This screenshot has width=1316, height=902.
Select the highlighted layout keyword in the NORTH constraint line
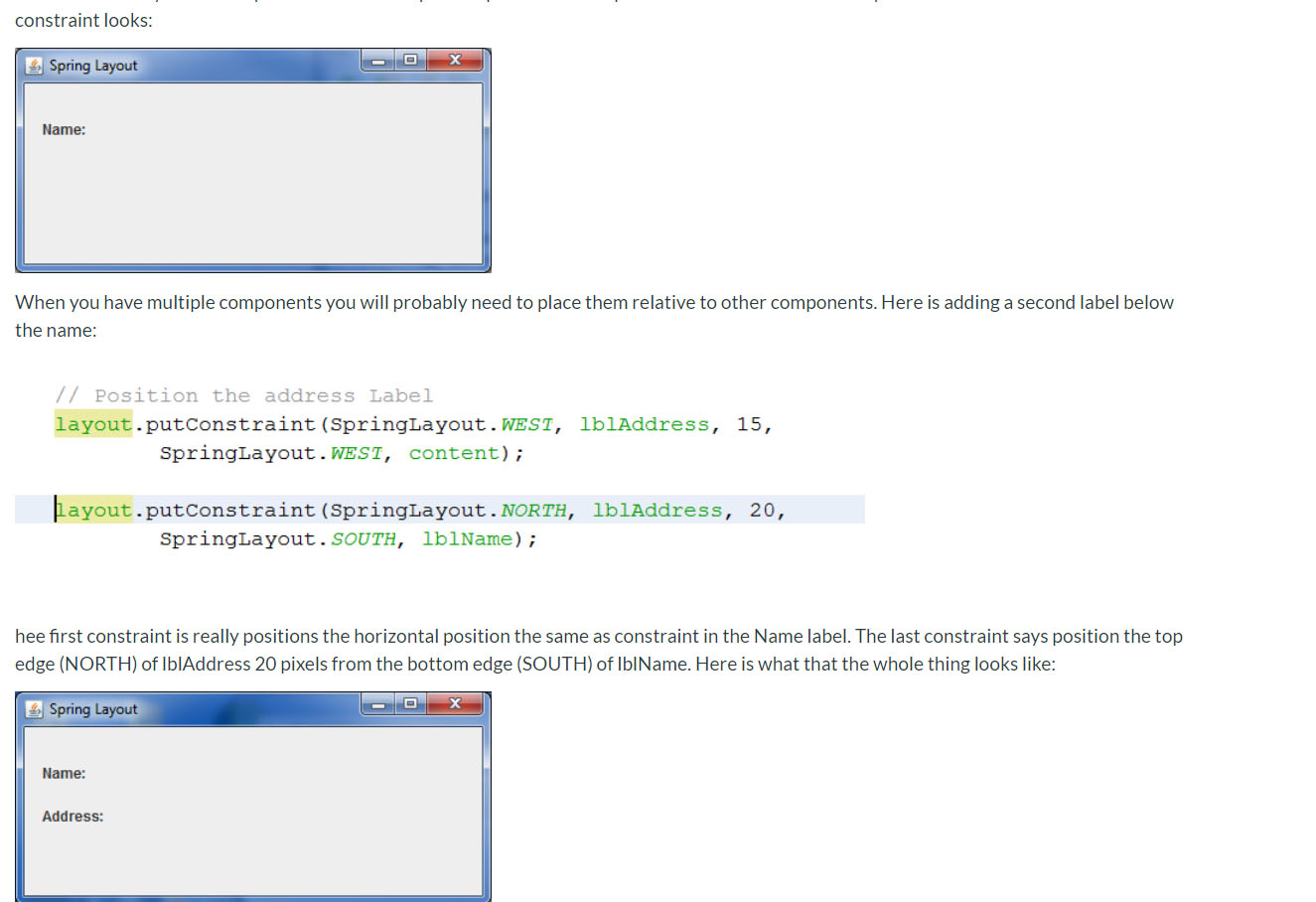[94, 510]
